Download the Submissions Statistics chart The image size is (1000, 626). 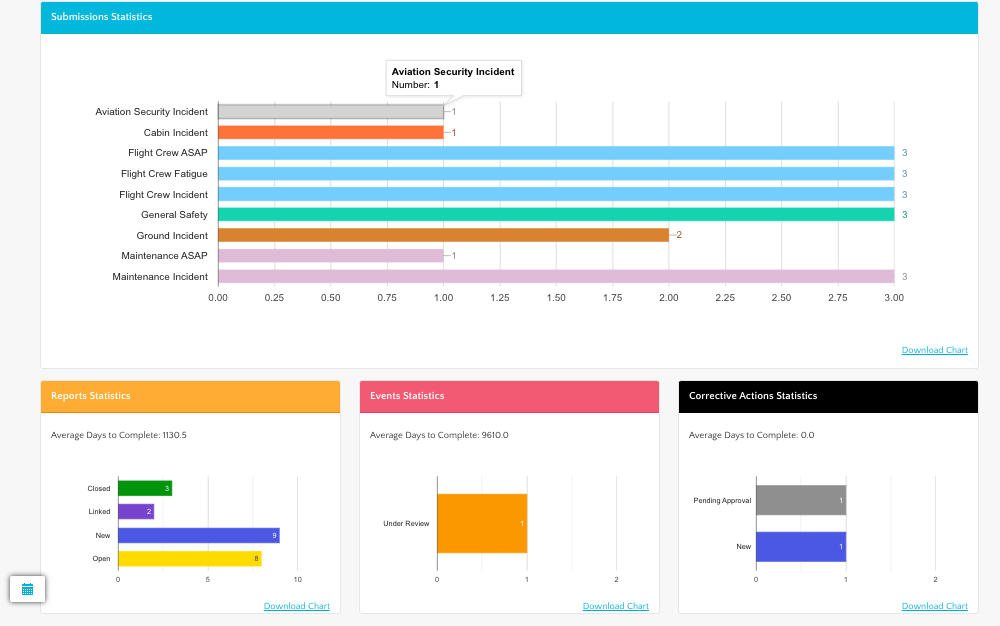pos(934,350)
